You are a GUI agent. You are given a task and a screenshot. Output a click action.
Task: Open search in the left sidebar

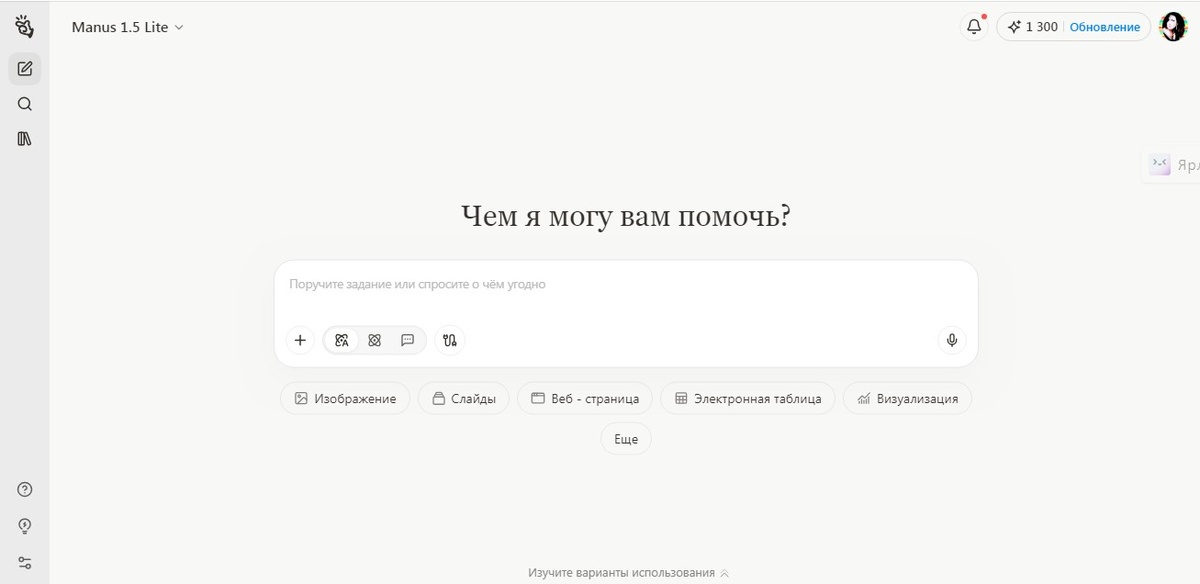(25, 104)
